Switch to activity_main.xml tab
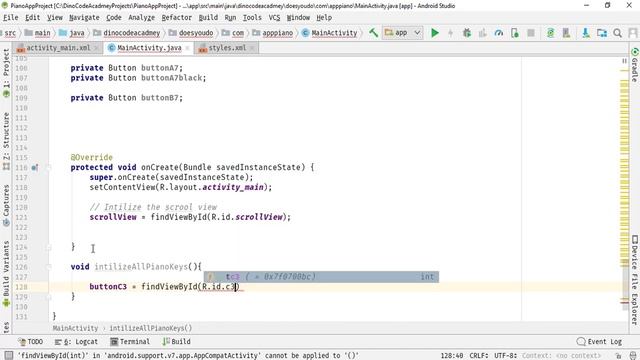This screenshot has width=640, height=360. (x=58, y=48)
